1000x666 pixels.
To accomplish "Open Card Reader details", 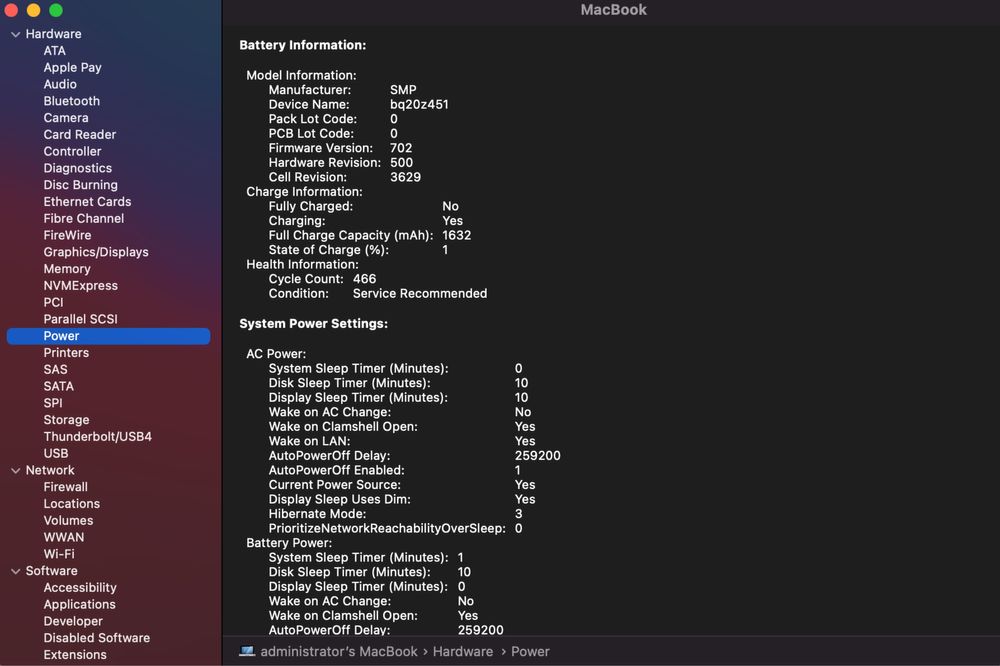I will tap(80, 135).
